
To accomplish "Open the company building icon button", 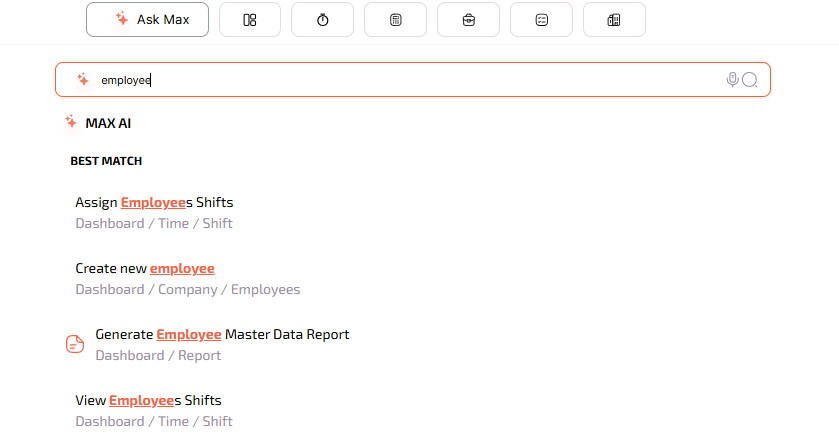I will pos(614,19).
